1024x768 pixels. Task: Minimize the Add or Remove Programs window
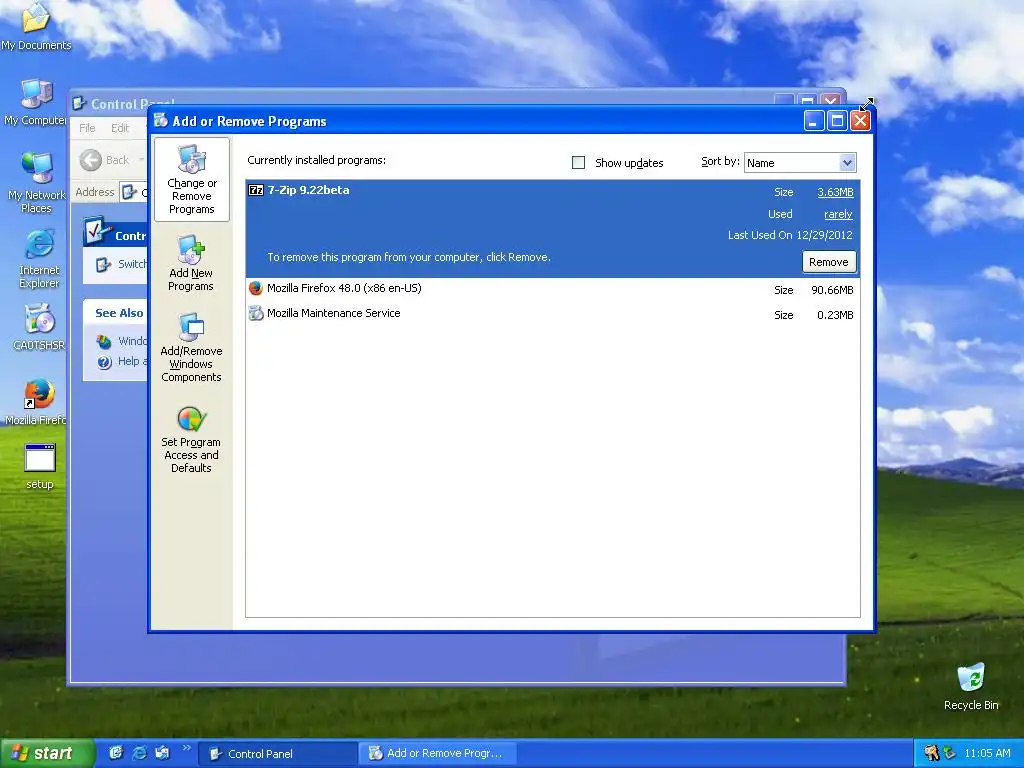pos(814,121)
